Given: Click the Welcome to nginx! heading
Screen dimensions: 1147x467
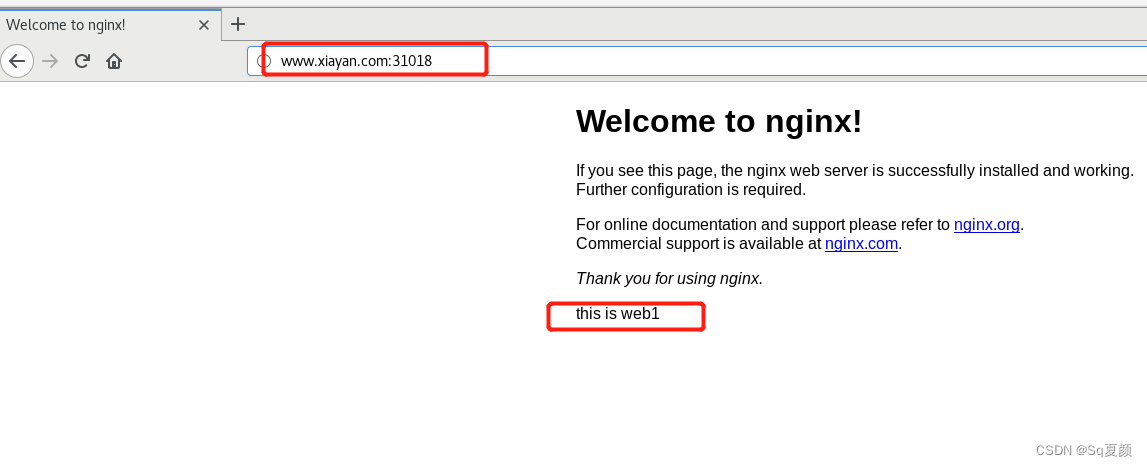Looking at the screenshot, I should point(719,122).
